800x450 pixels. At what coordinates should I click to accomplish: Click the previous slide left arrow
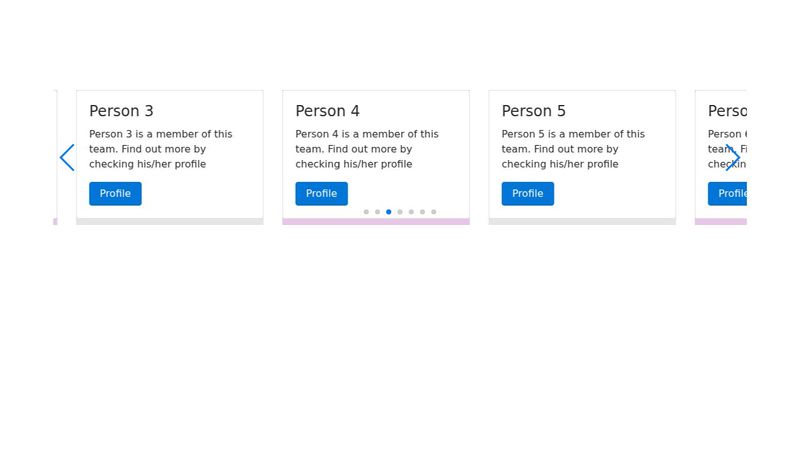pyautogui.click(x=67, y=158)
